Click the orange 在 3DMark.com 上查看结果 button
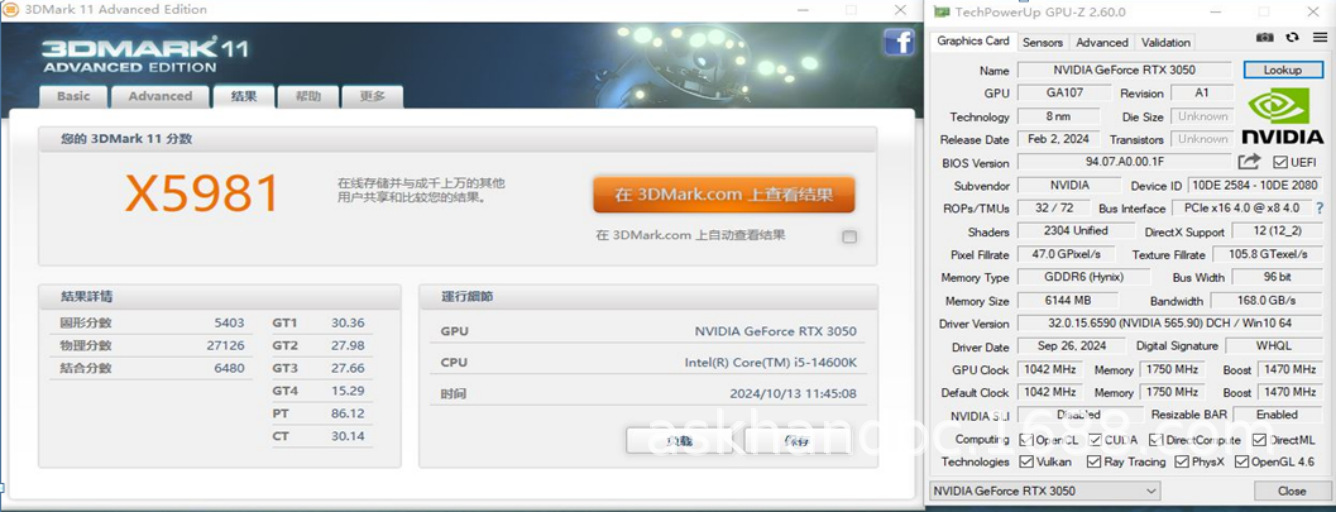Image resolution: width=1336 pixels, height=512 pixels. click(x=723, y=195)
